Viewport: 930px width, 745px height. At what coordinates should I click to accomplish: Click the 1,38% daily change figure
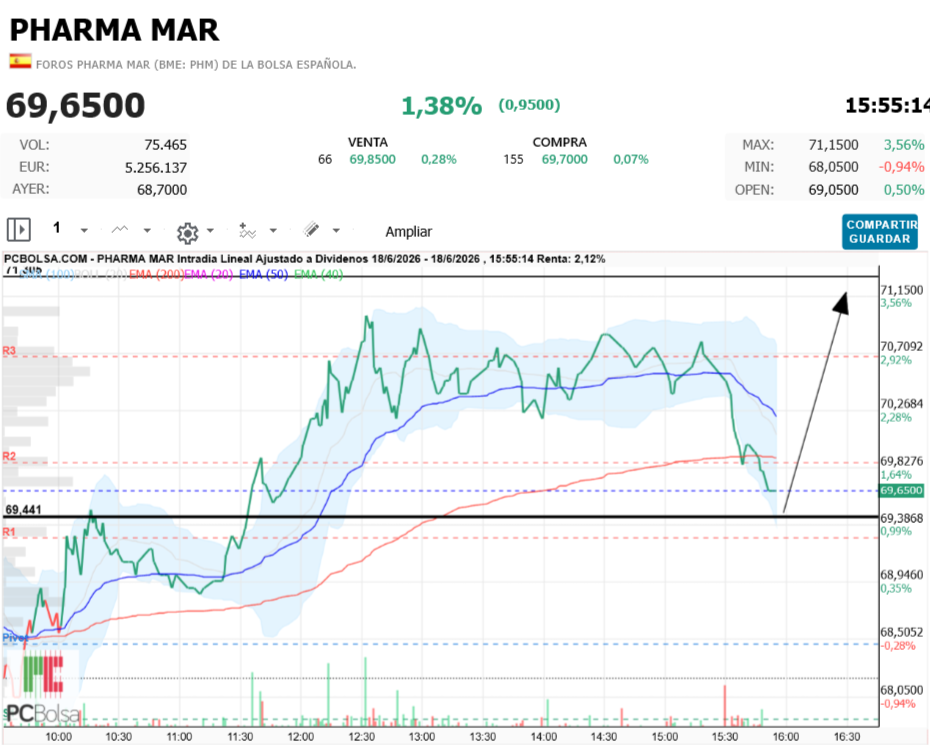[442, 106]
